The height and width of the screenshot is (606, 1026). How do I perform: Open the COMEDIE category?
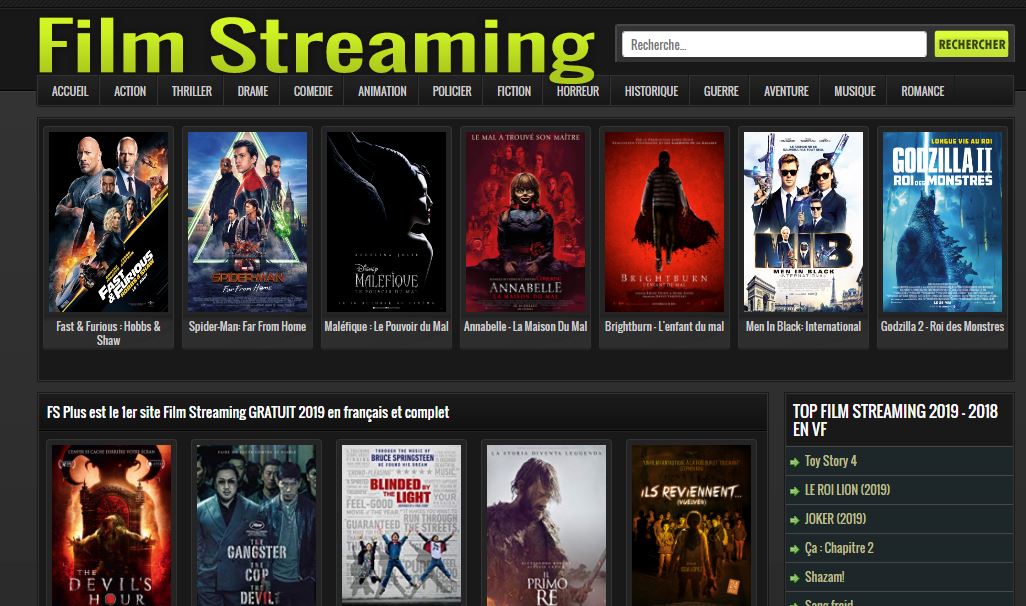313,91
